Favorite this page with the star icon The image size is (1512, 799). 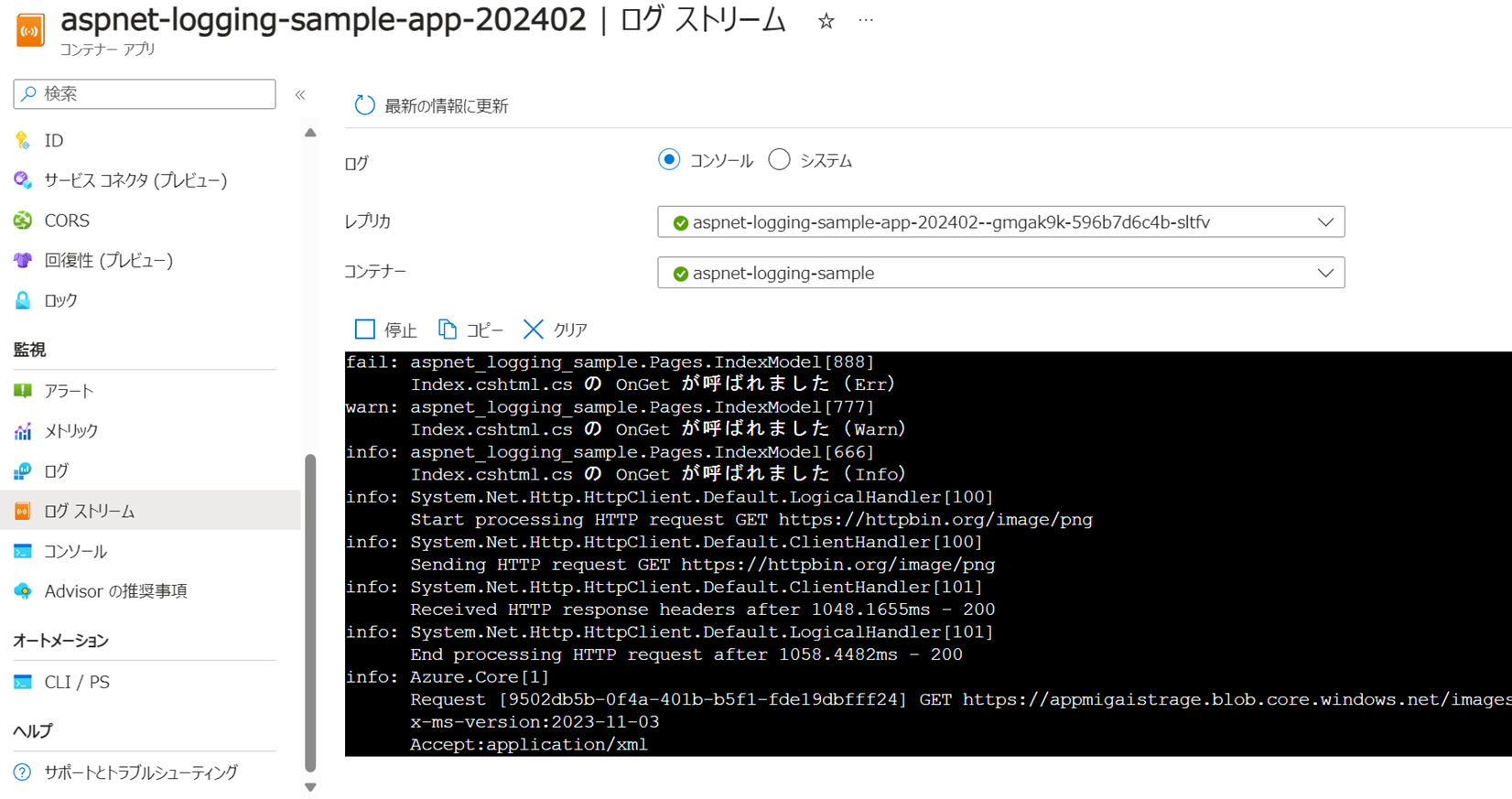(826, 21)
